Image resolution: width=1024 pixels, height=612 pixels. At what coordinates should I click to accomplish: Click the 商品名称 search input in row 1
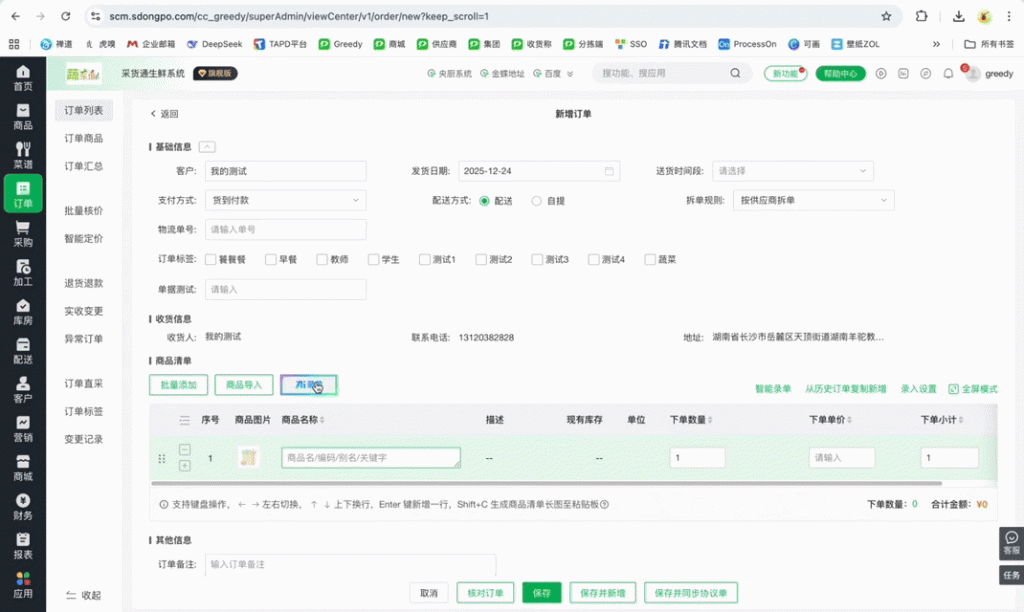point(370,458)
